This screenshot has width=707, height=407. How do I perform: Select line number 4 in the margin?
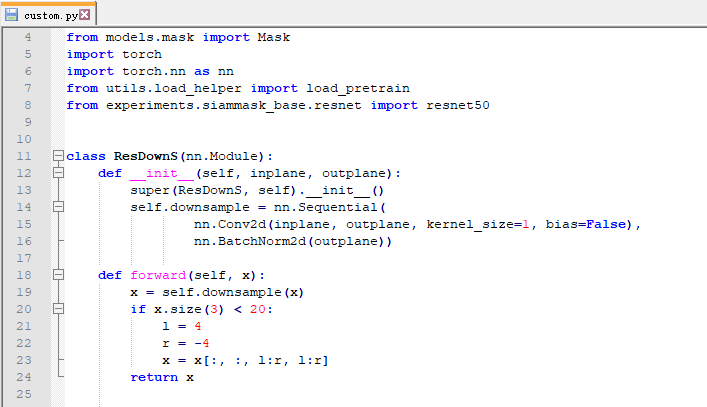pos(28,37)
